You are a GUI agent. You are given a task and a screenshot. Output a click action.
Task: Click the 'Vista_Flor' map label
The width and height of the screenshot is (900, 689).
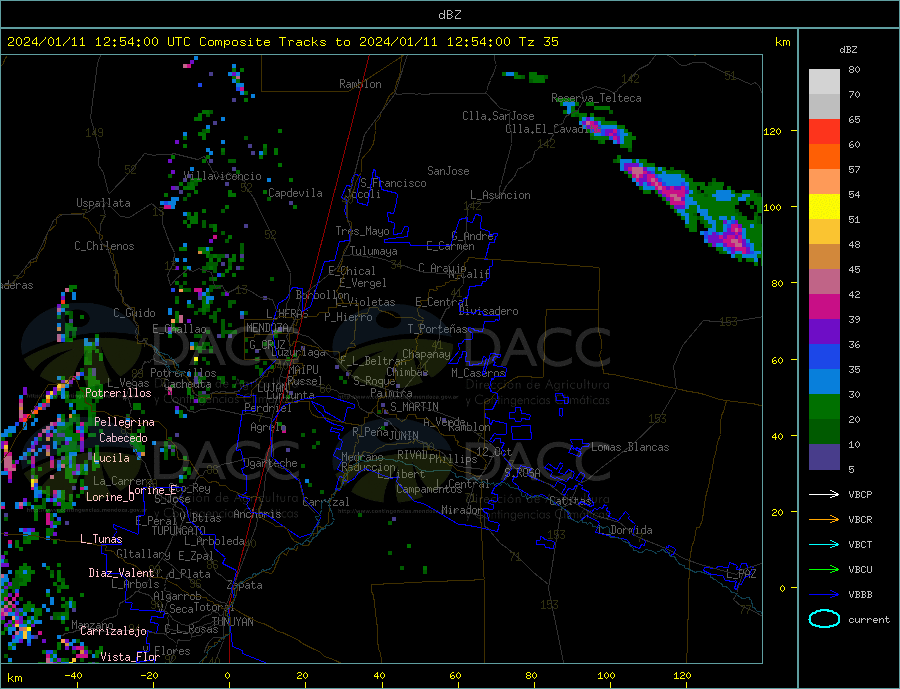[130, 657]
